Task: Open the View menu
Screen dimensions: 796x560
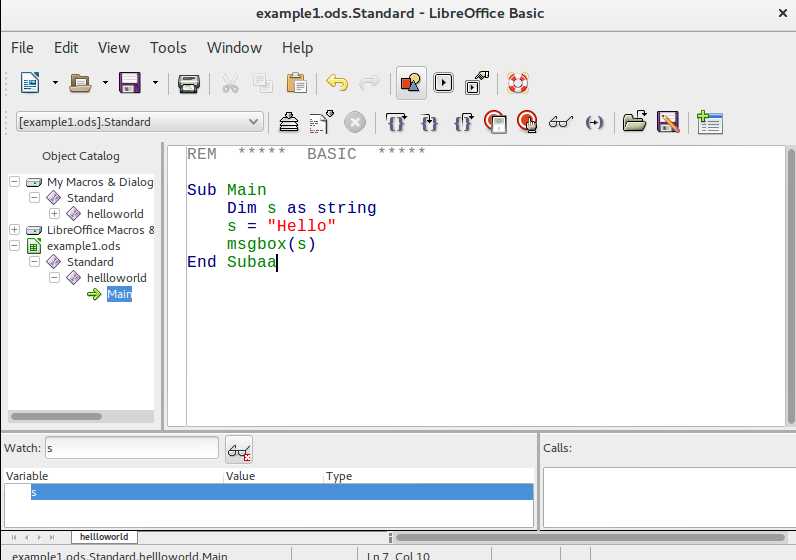Action: [114, 48]
